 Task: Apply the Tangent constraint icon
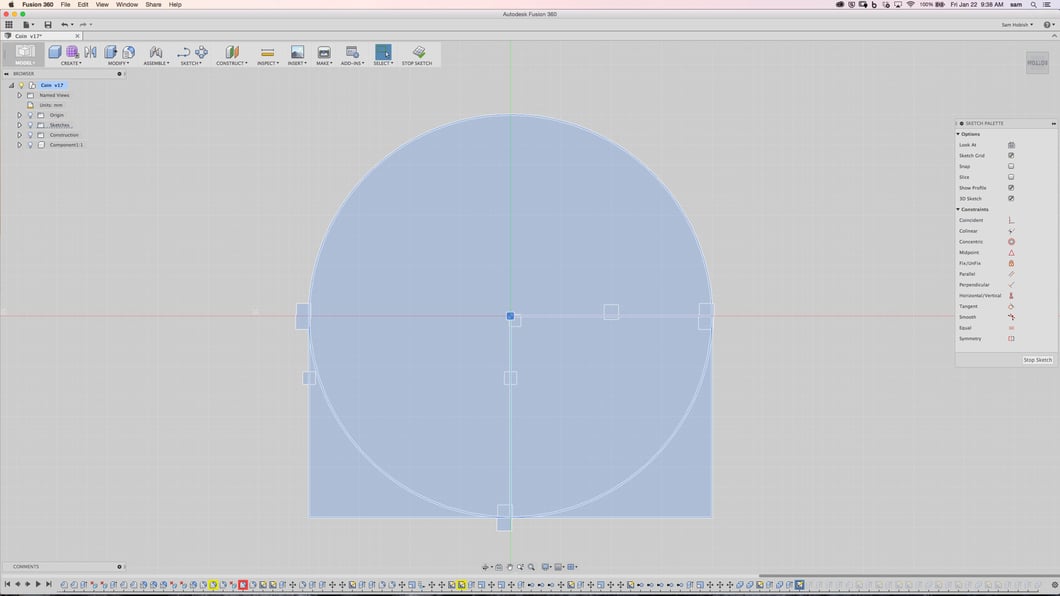1011,307
